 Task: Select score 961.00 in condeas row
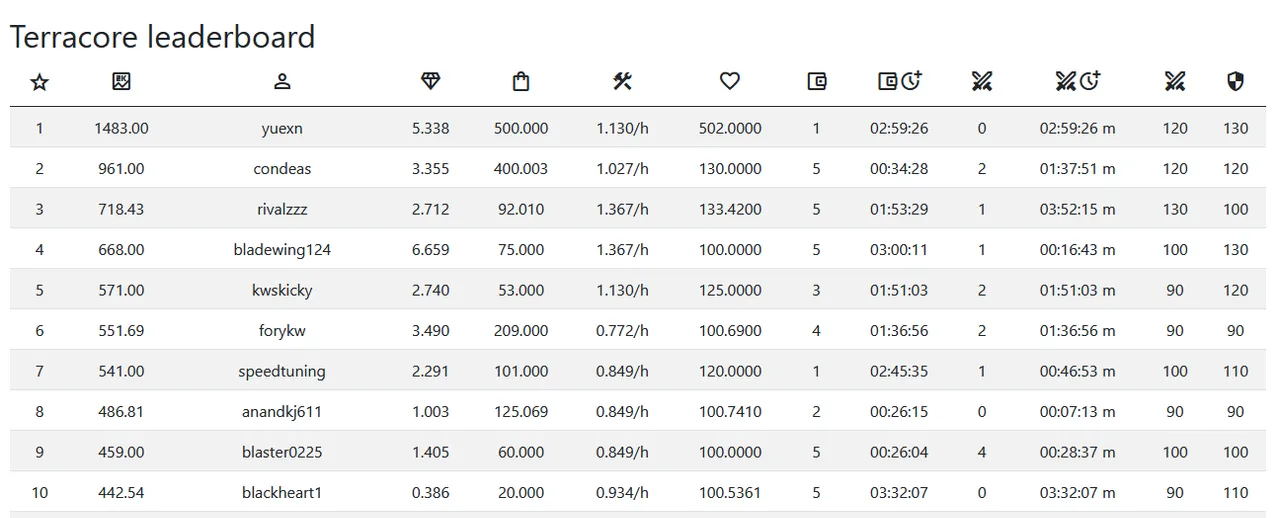(121, 169)
